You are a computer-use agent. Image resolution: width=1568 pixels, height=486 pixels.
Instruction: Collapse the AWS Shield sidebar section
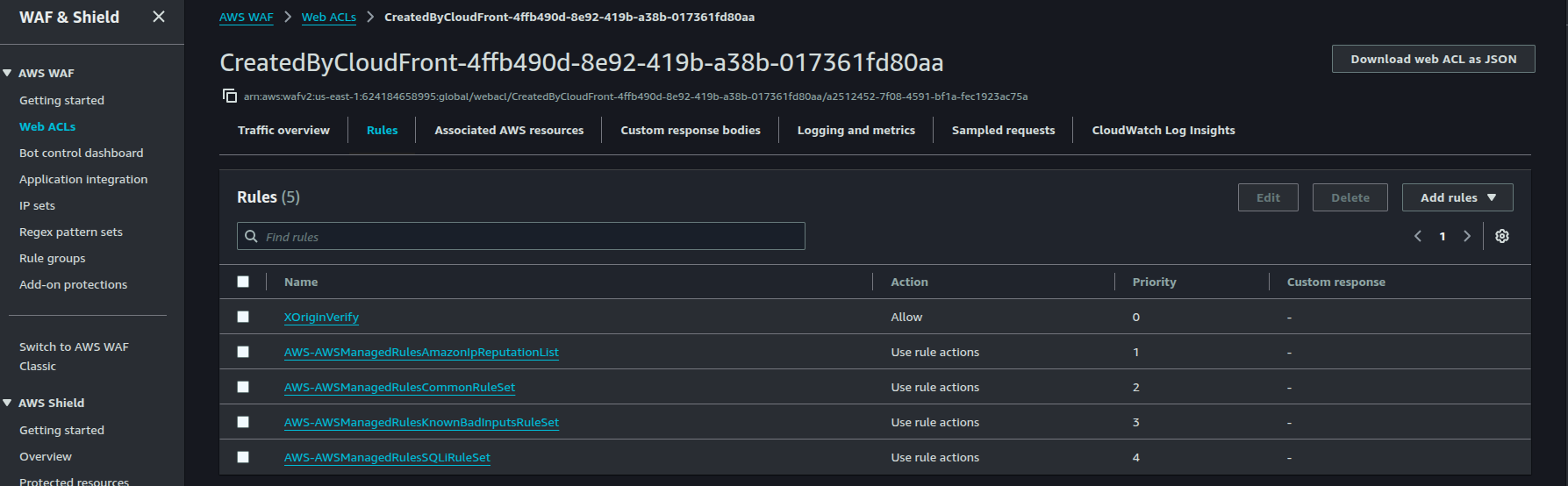7,403
